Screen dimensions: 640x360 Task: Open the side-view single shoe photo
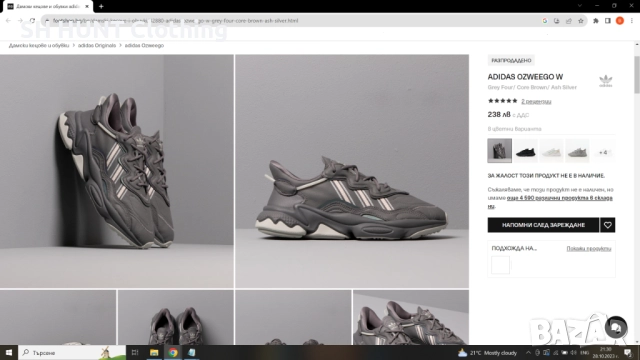[352, 171]
